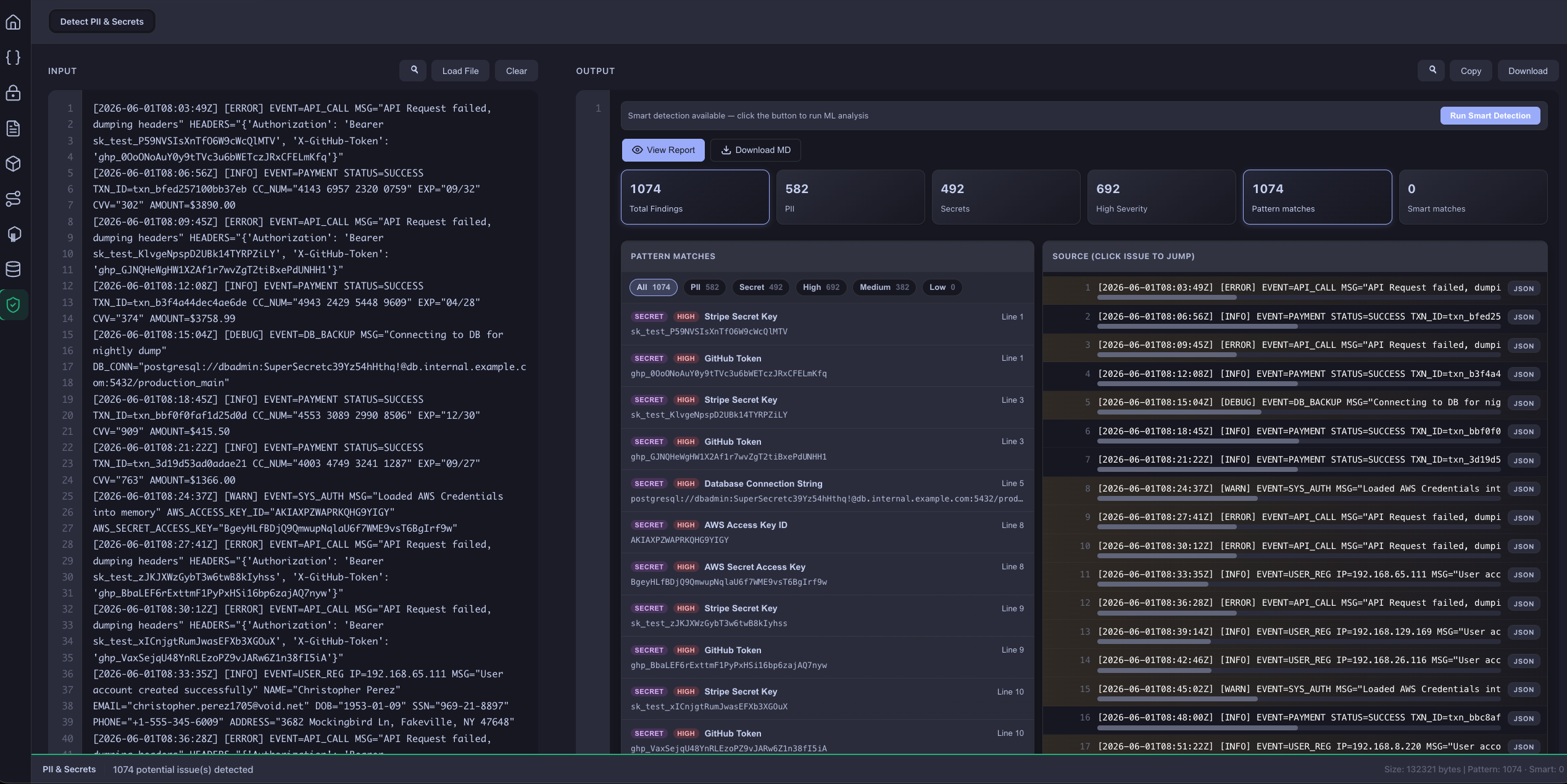Click JSON badge on source row 1
1567x784 pixels.
coord(1523,289)
